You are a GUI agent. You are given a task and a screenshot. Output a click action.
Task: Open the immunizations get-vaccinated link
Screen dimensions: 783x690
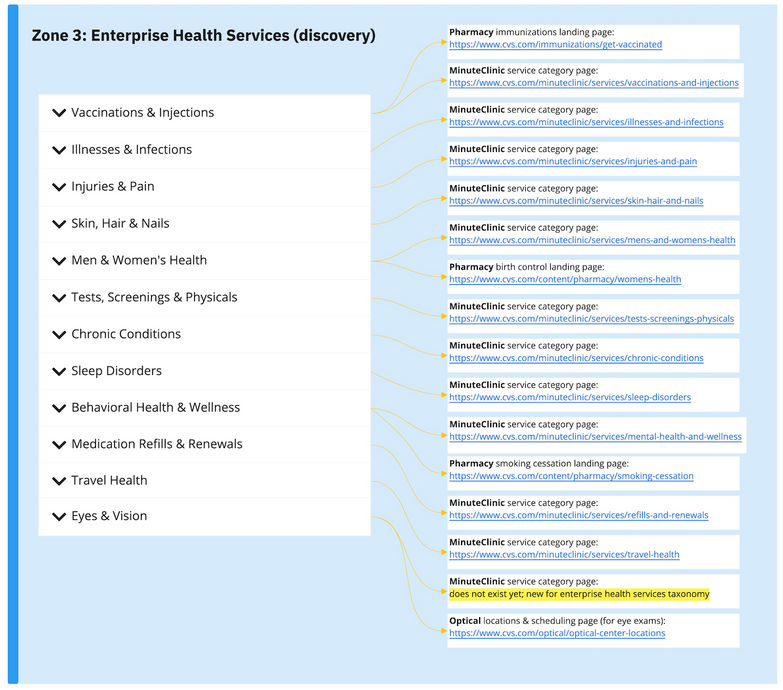click(x=555, y=45)
